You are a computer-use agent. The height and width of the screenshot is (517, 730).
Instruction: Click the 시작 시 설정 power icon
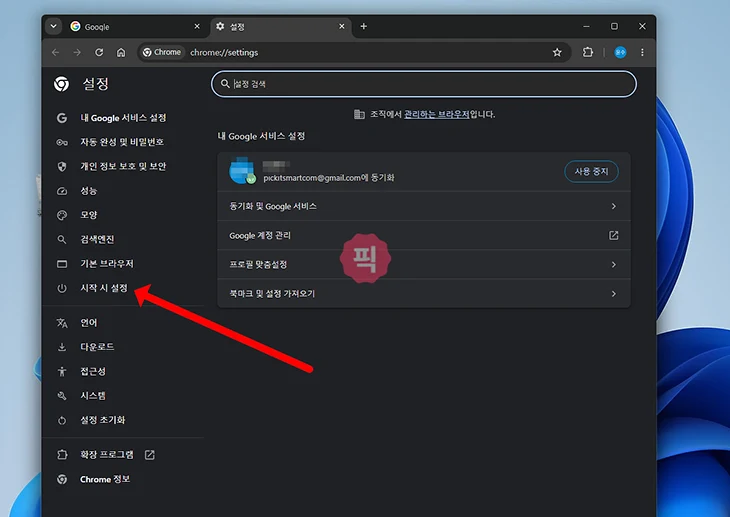pyautogui.click(x=62, y=288)
